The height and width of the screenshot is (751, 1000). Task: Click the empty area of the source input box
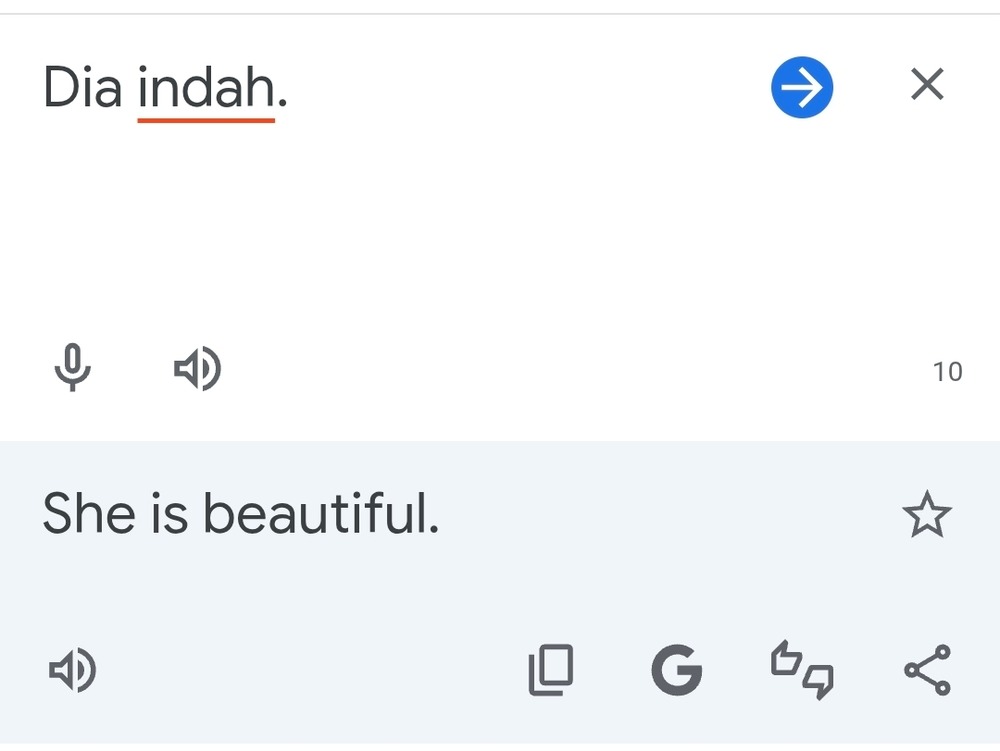pyautogui.click(x=450, y=230)
